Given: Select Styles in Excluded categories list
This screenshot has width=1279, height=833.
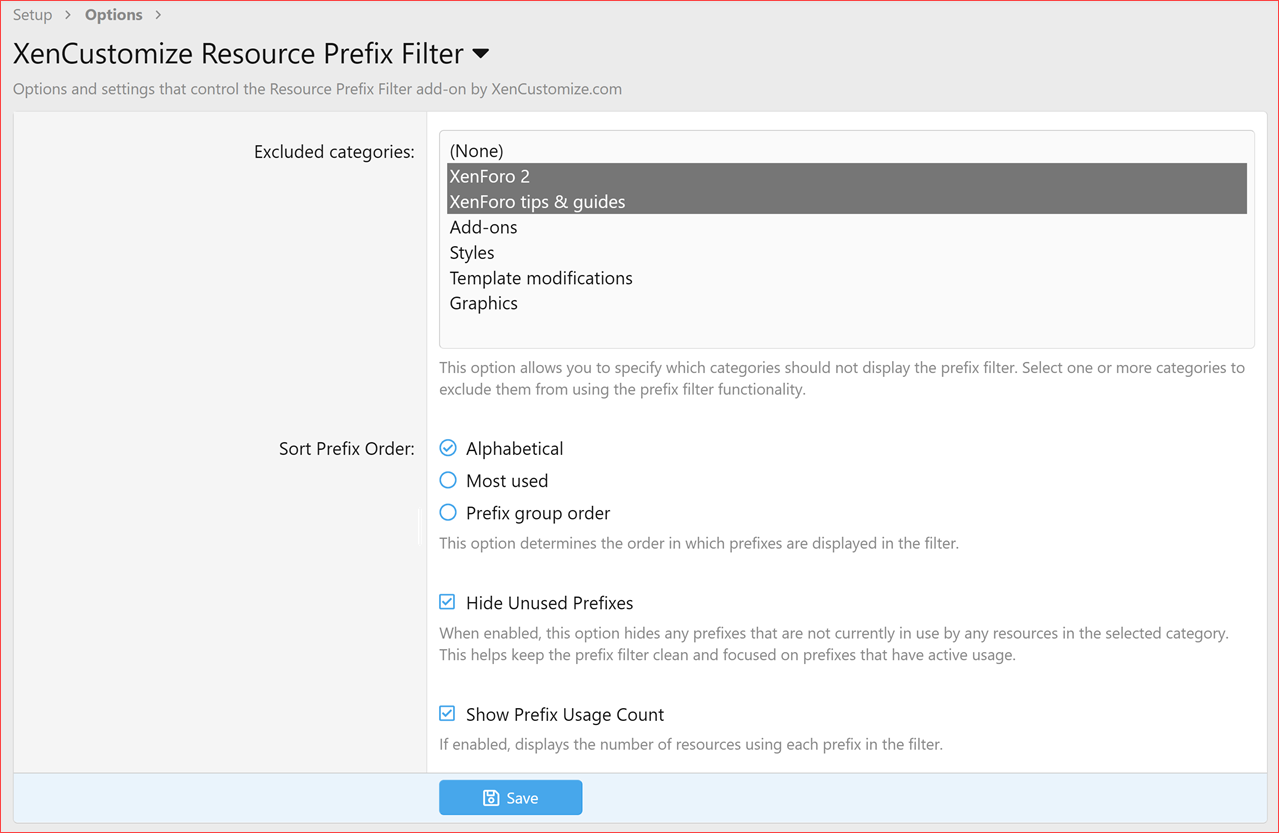Looking at the screenshot, I should coord(847,253).
